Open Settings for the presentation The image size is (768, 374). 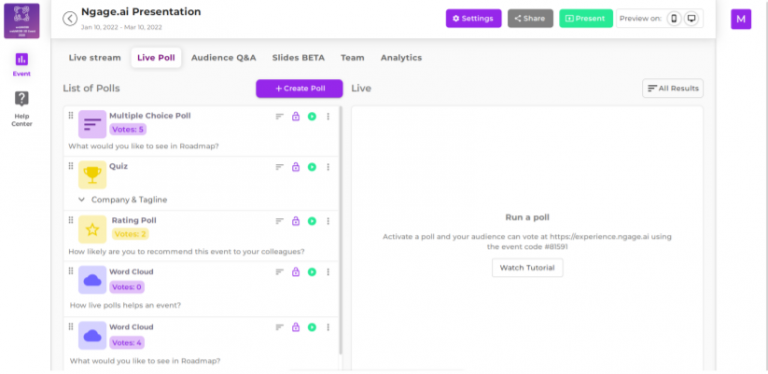point(473,19)
